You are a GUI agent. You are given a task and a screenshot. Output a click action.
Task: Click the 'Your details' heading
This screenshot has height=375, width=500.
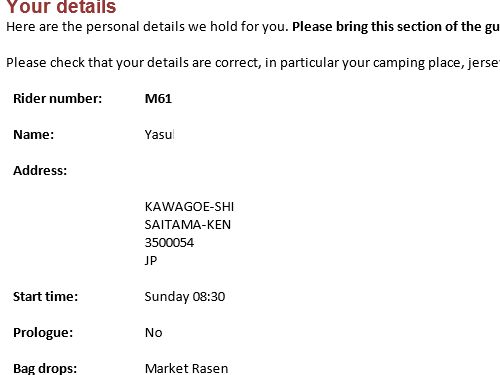click(61, 7)
